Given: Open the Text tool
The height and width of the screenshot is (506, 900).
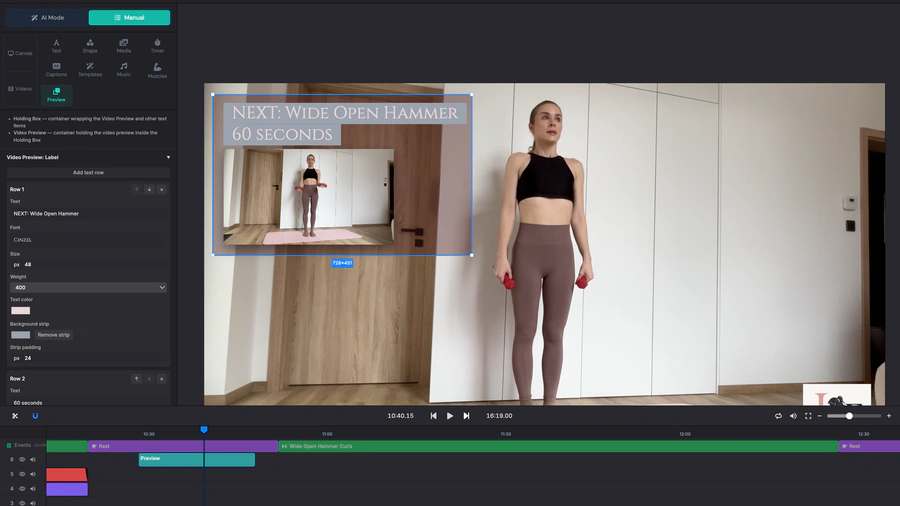Looking at the screenshot, I should [56, 46].
